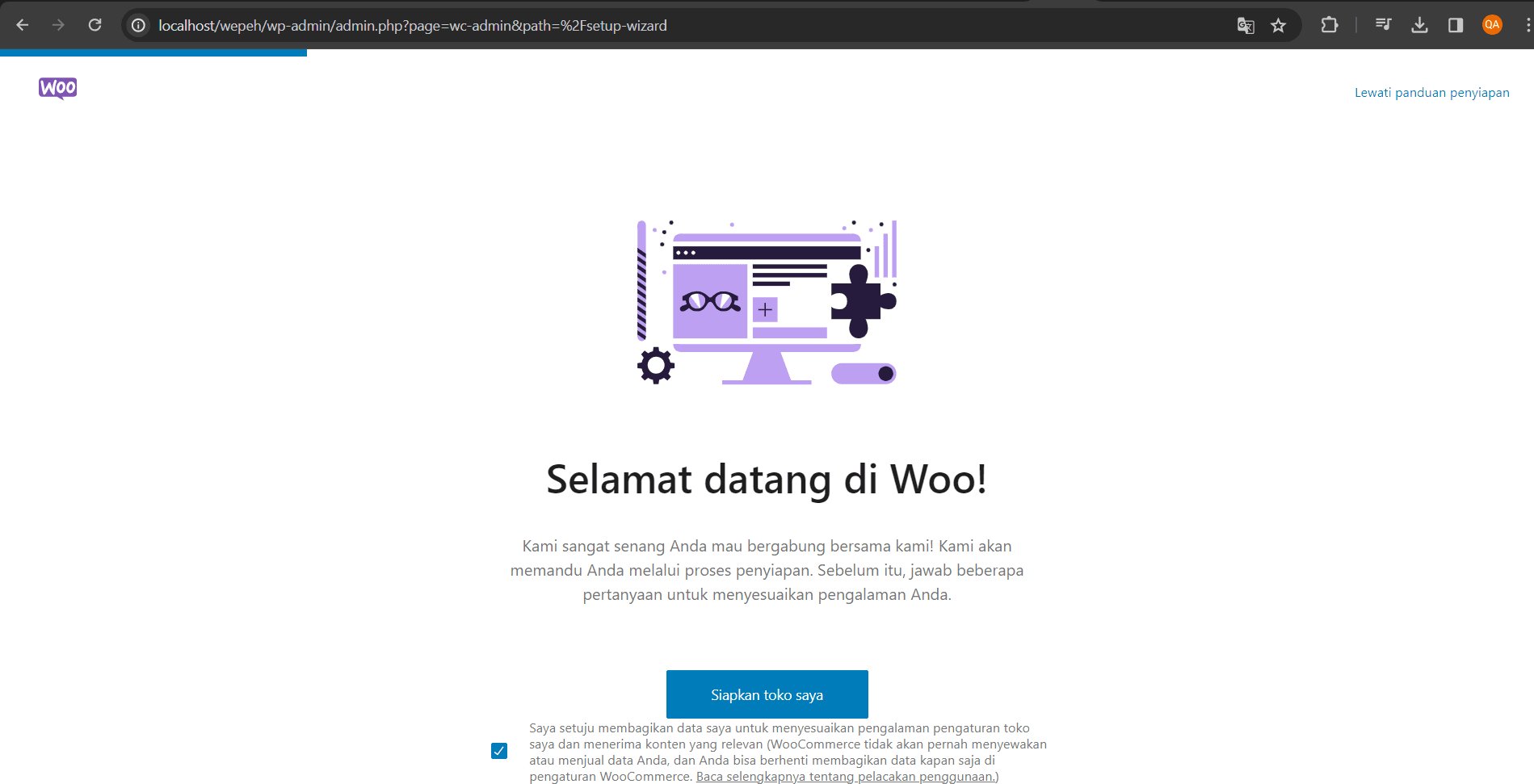Toggle the agreement checkbox below the button
Screen dimensions: 1534x784
pos(499,751)
